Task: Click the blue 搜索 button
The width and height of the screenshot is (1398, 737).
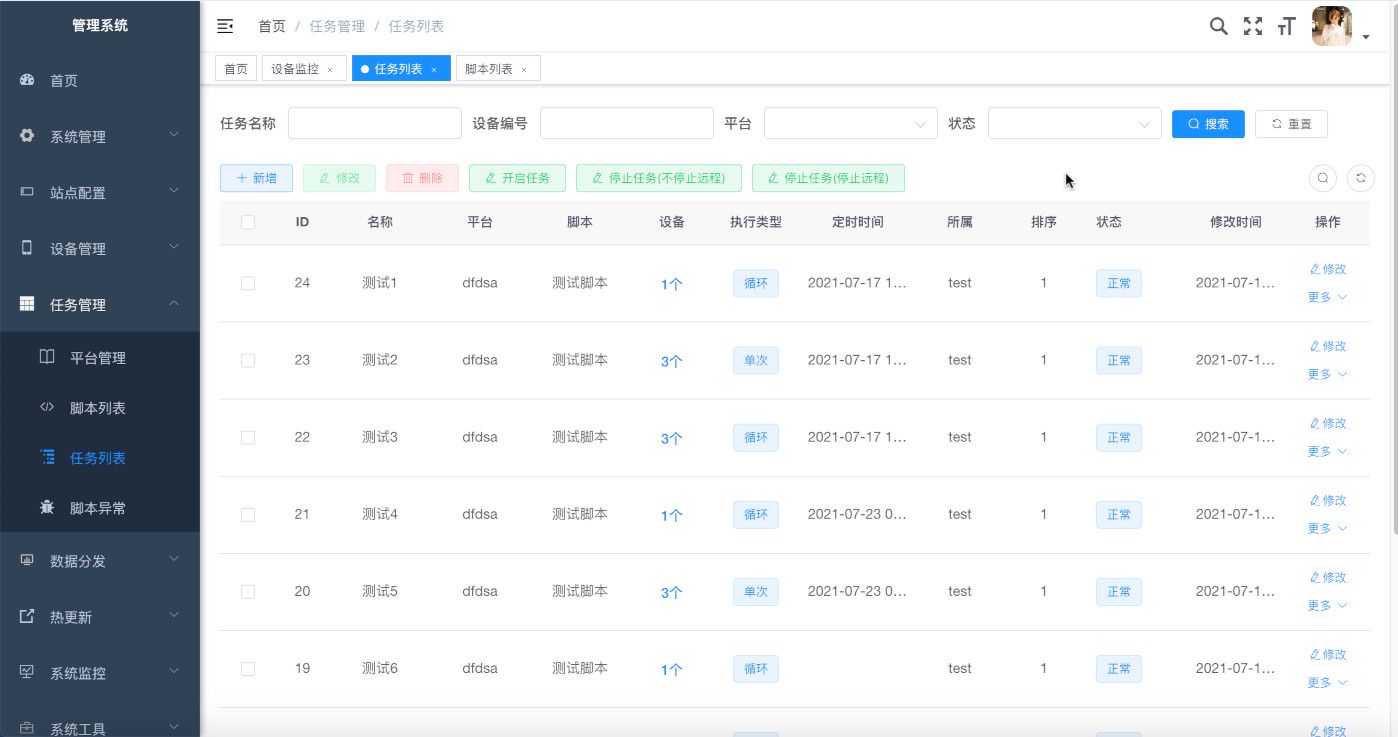Action: [x=1208, y=124]
